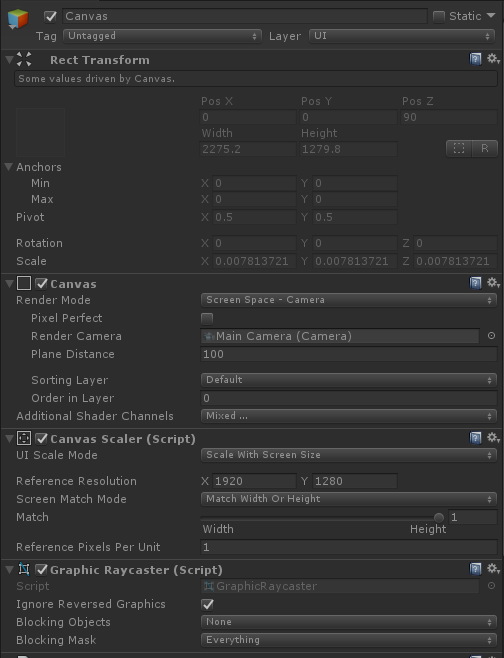Open the UI Scale Mode dropdown

pyautogui.click(x=349, y=455)
